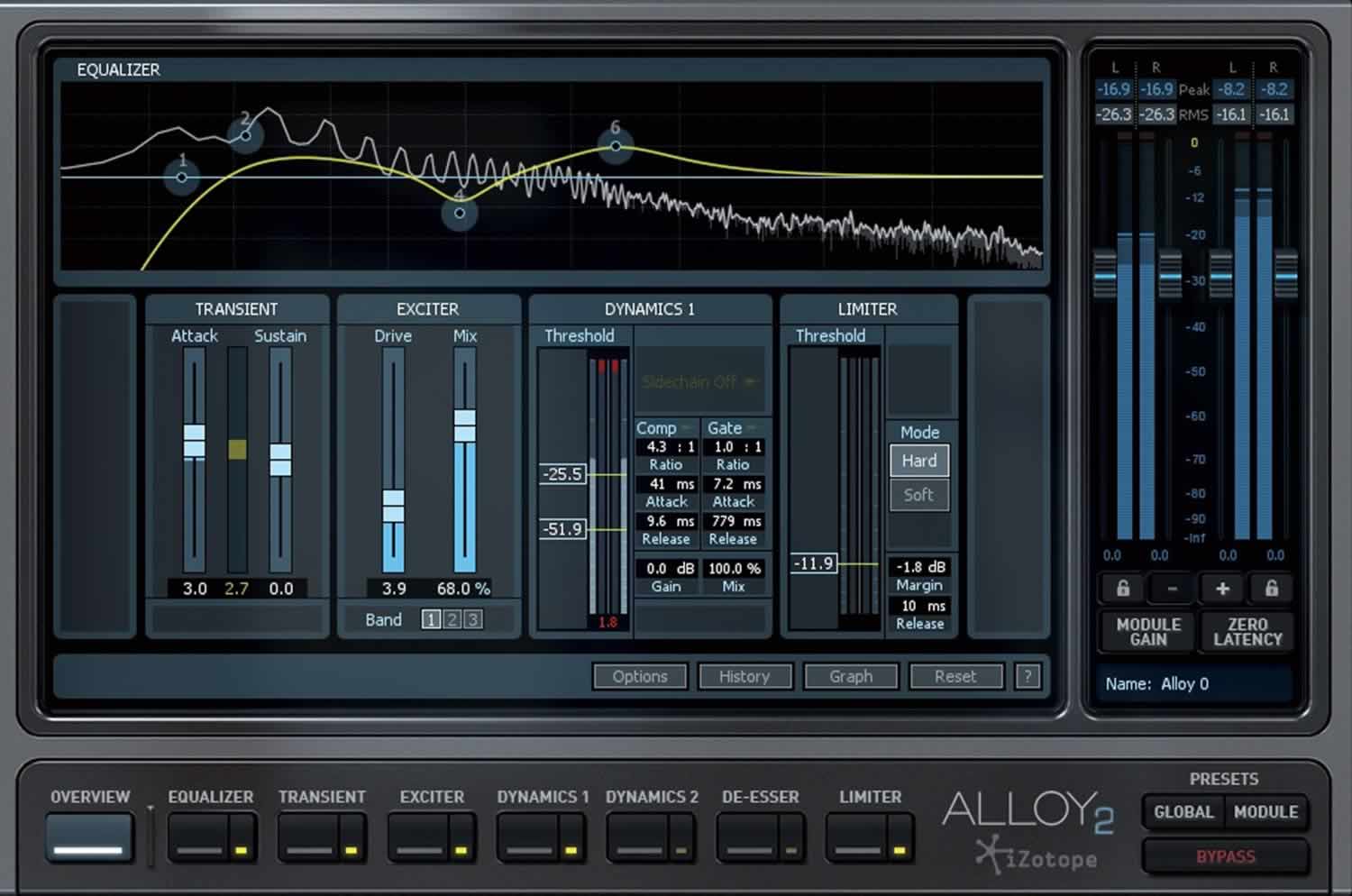The height and width of the screenshot is (896, 1352).
Task: Open the Equalizer module view
Action: tap(198, 838)
